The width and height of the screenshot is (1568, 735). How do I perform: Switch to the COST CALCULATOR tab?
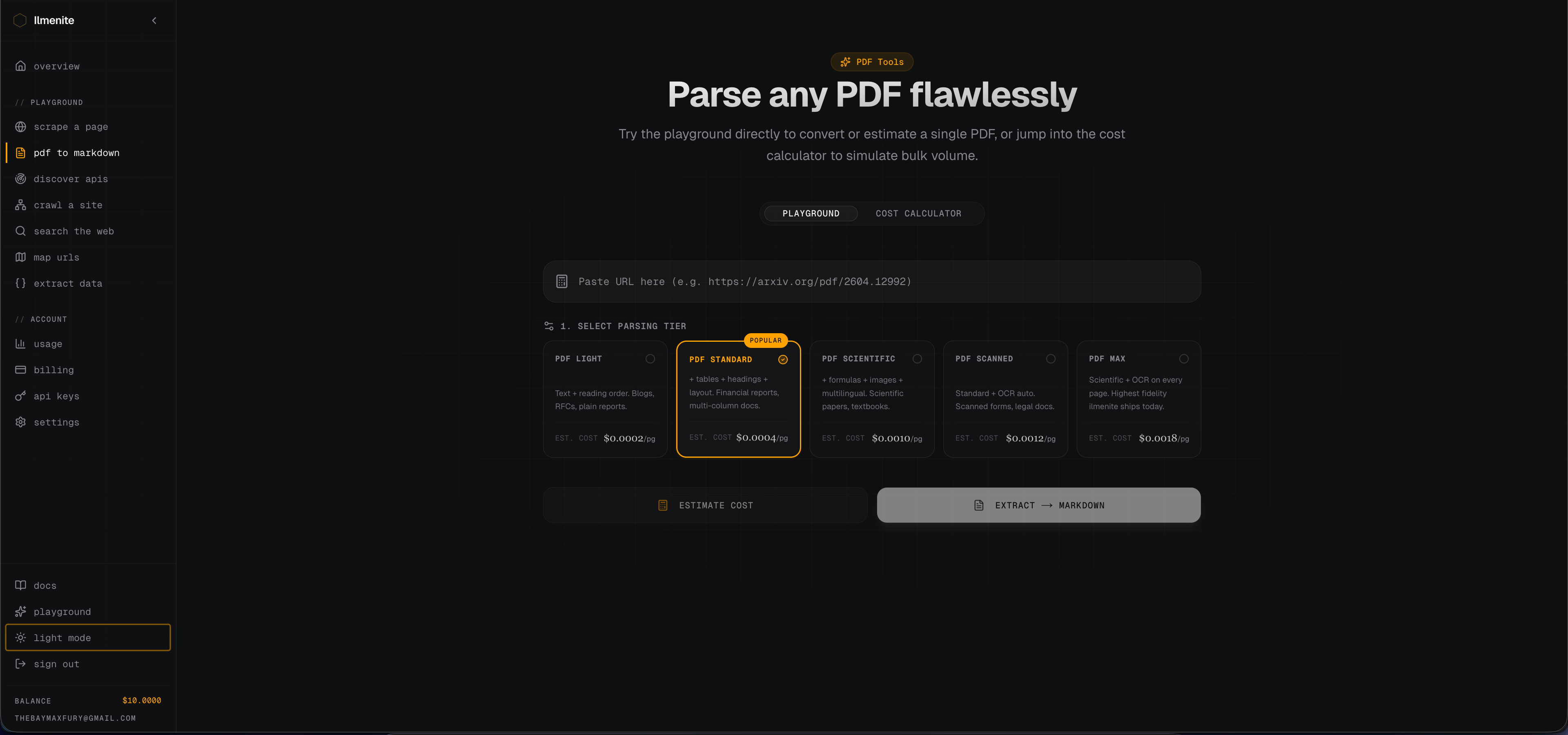pos(918,213)
